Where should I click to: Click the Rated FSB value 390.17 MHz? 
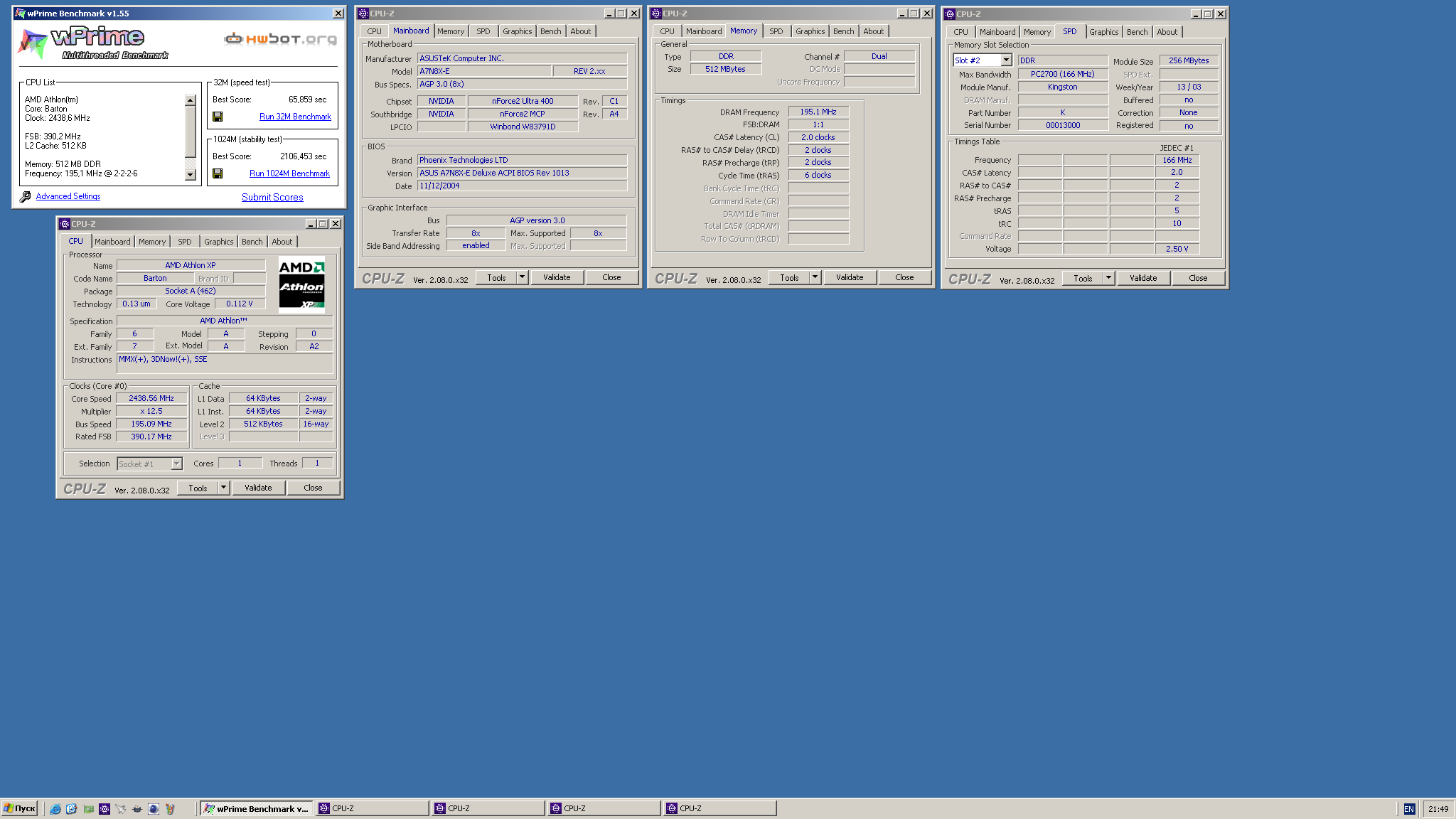(x=151, y=437)
